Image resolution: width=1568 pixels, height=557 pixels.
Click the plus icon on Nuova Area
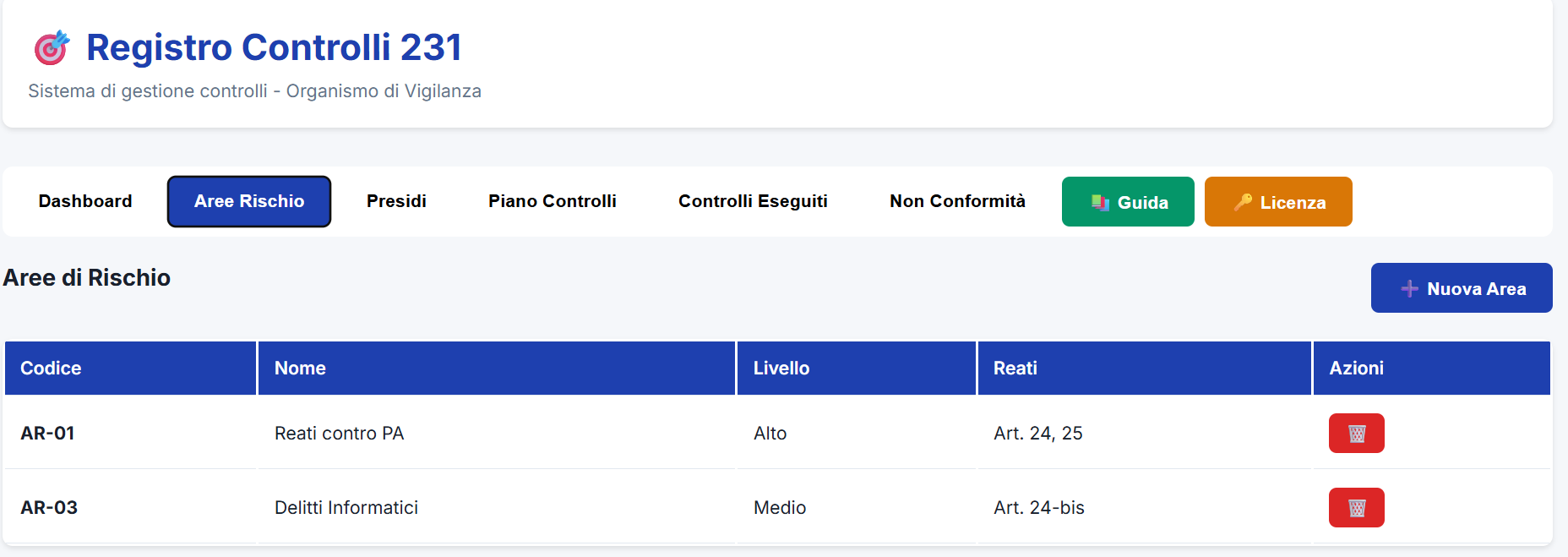click(1409, 289)
